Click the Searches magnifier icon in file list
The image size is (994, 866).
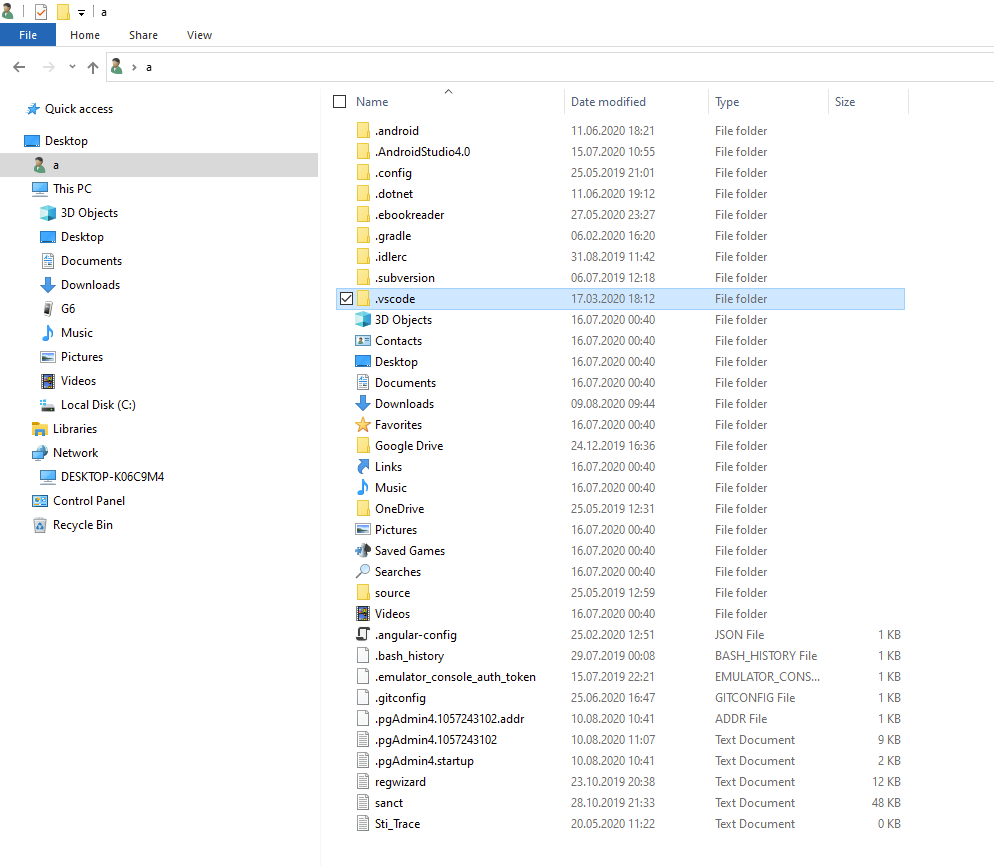coord(363,571)
